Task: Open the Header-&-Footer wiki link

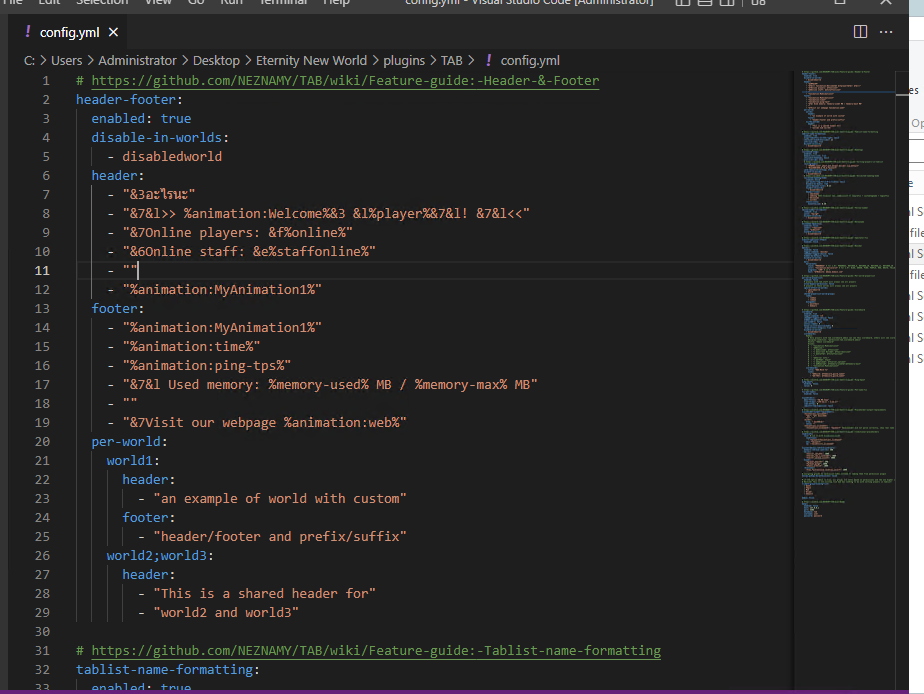Action: pyautogui.click(x=345, y=81)
